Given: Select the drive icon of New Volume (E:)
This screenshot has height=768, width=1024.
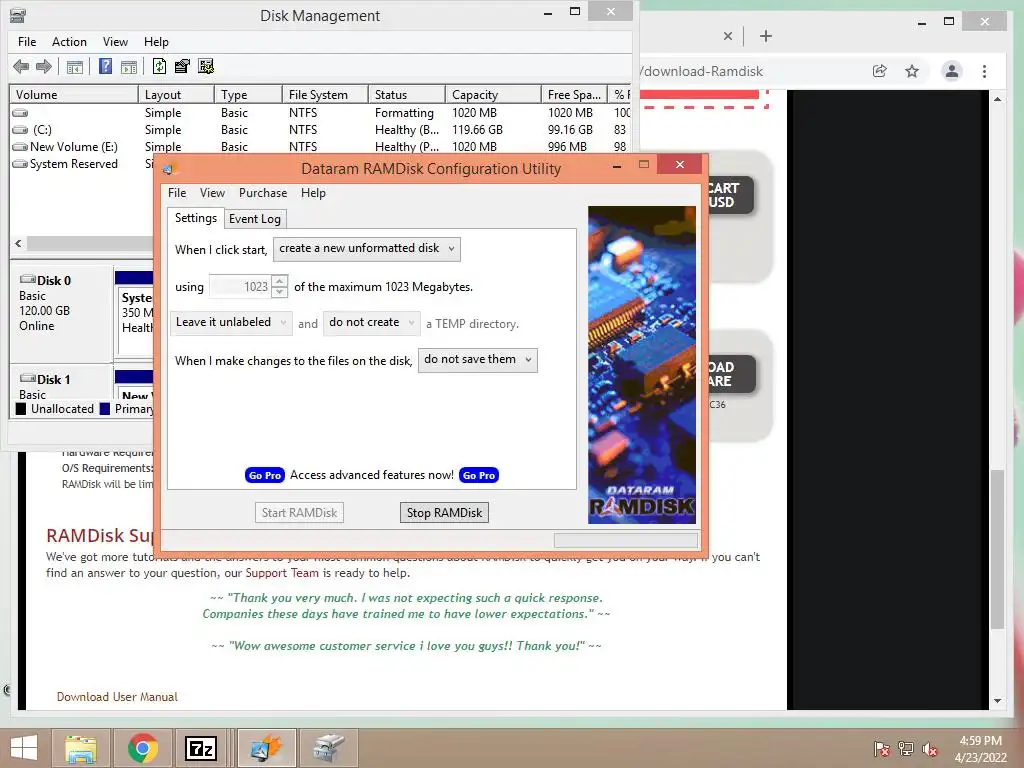Looking at the screenshot, I should coord(20,147).
